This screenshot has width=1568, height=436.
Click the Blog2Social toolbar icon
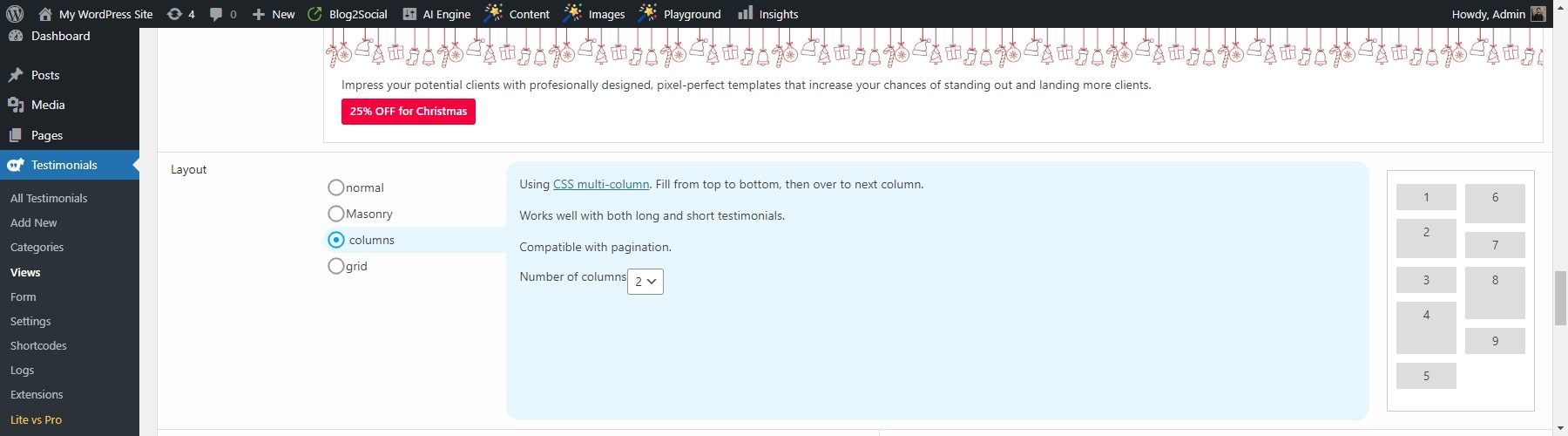point(315,14)
